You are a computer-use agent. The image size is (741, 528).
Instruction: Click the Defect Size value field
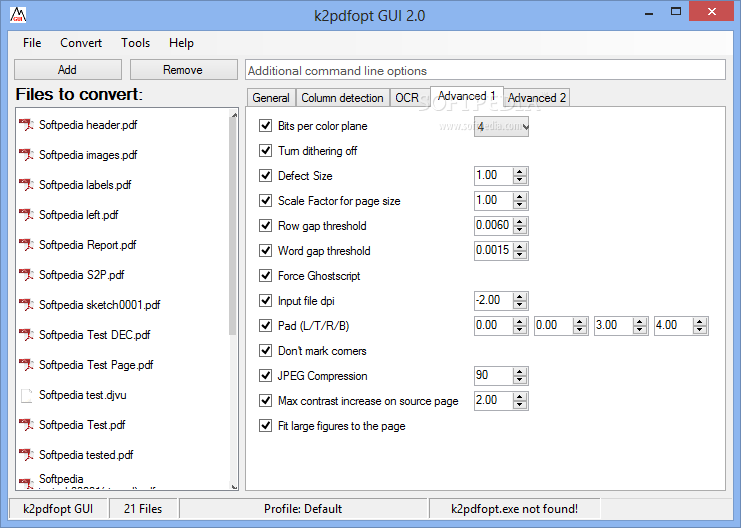click(x=493, y=175)
